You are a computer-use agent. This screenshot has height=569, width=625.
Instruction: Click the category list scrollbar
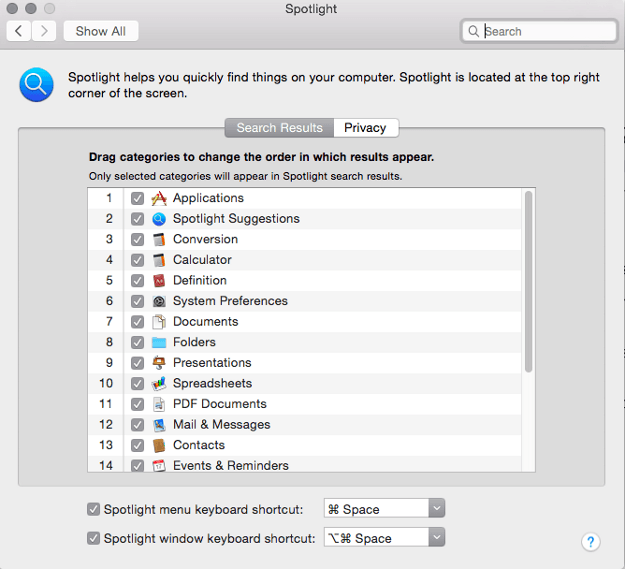(529, 281)
